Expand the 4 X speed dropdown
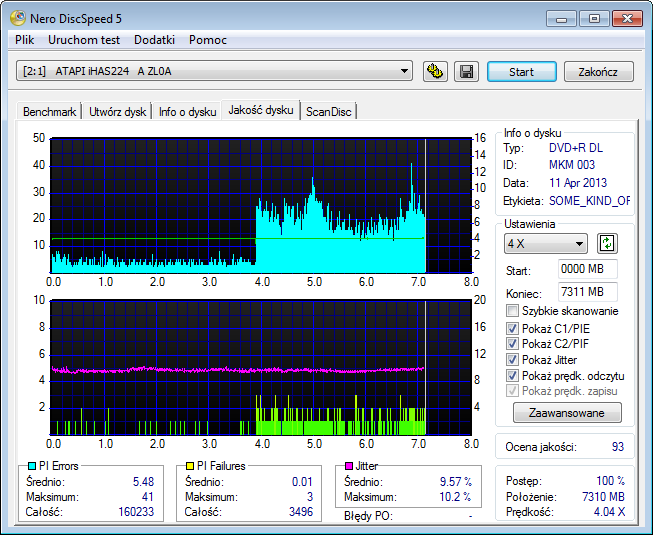The height and width of the screenshot is (535, 653). 546,244
